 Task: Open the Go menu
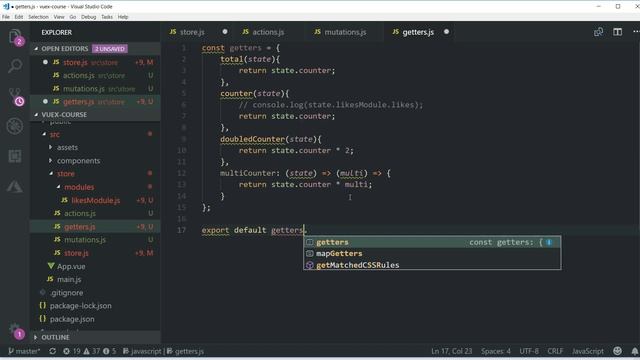click(x=73, y=17)
